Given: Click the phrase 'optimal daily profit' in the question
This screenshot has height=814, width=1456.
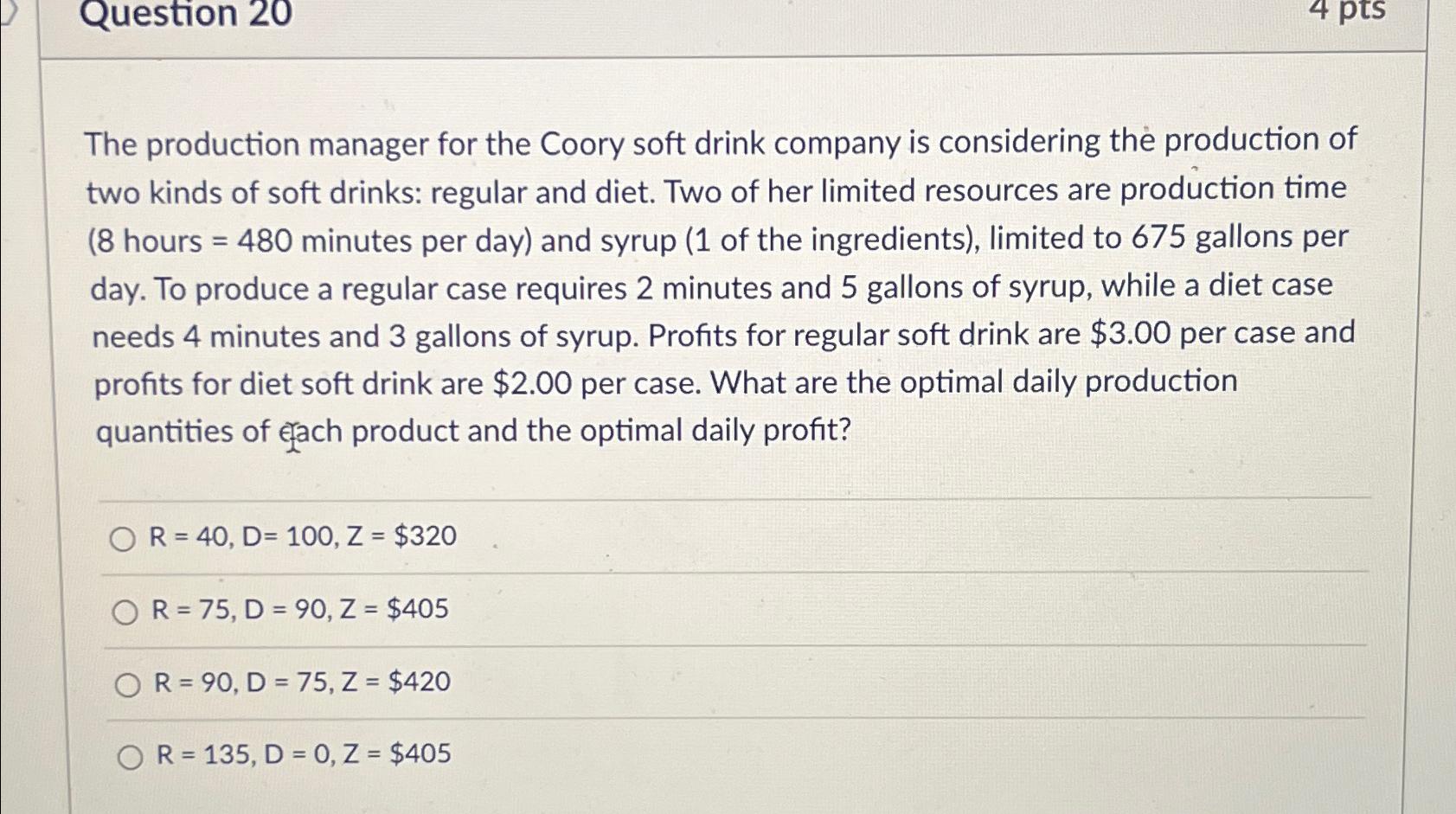Looking at the screenshot, I should pyautogui.click(x=709, y=430).
